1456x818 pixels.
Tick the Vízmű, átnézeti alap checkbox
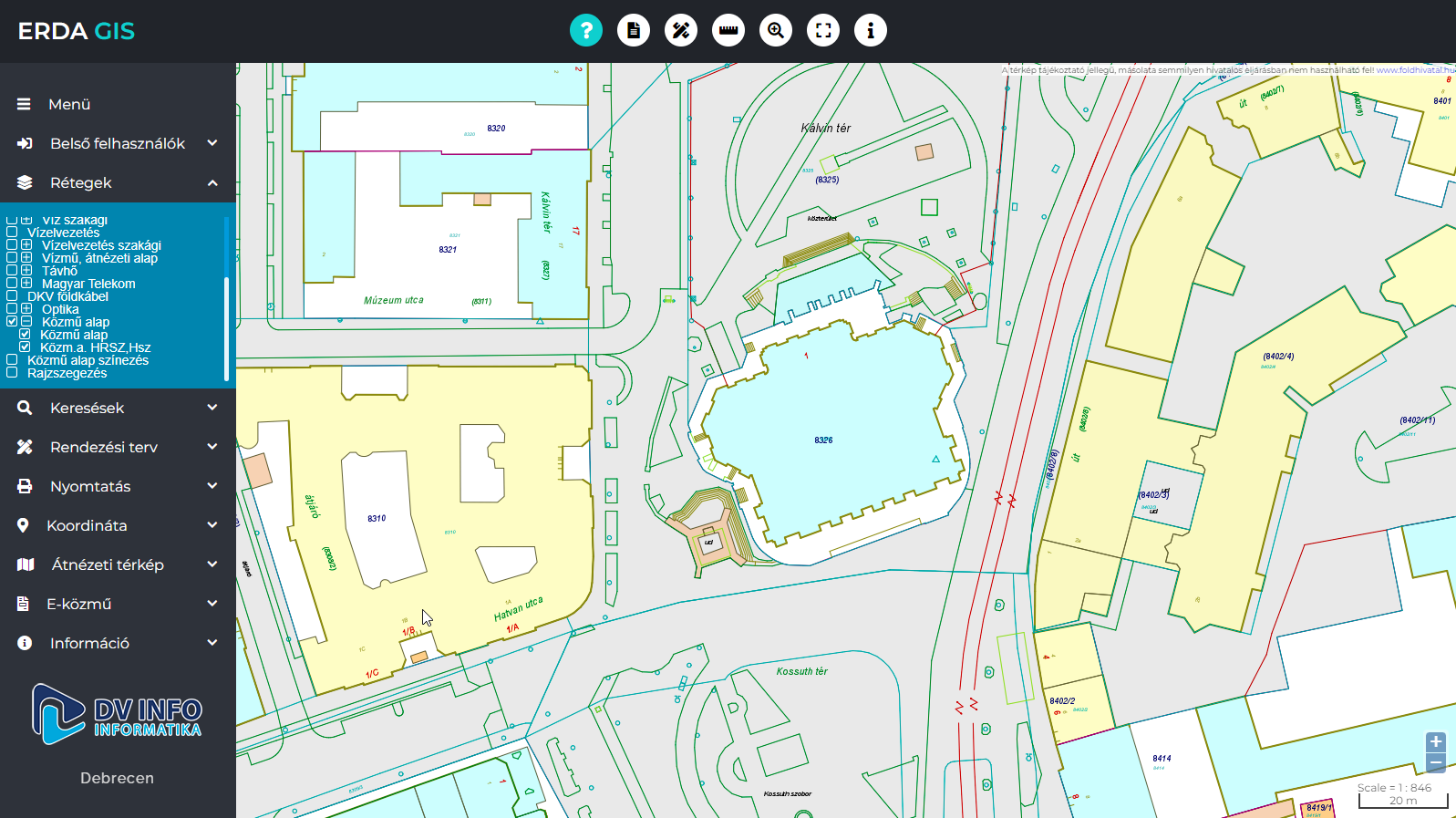coord(12,258)
